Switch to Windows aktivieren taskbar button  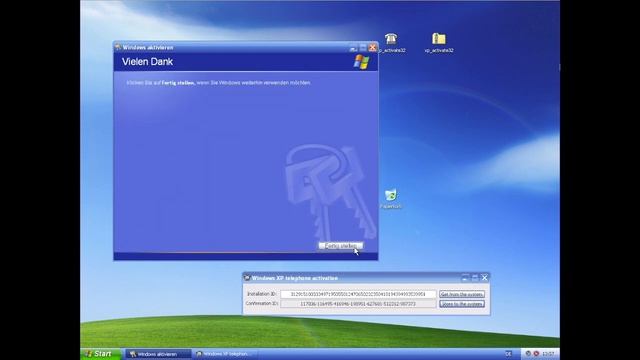(x=158, y=354)
